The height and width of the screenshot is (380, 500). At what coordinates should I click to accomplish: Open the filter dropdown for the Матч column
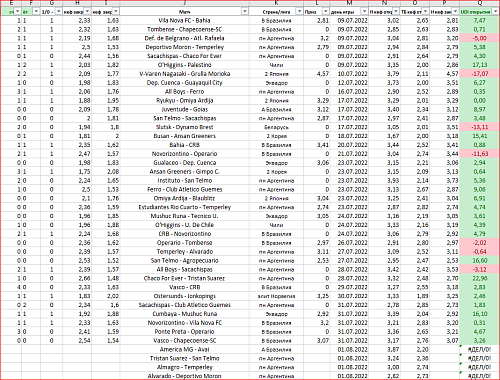(245, 12)
